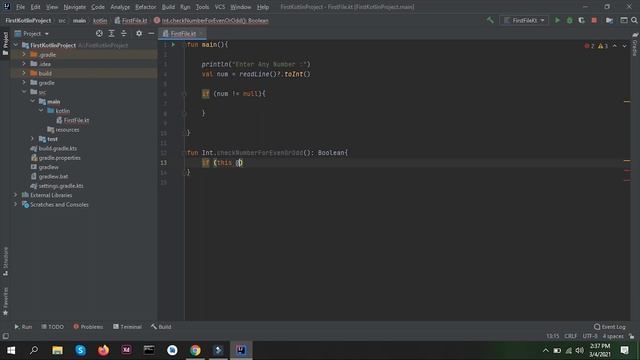Open Adobe XD from the taskbar
Image resolution: width=640 pixels, height=360 pixels.
pyautogui.click(x=126, y=350)
